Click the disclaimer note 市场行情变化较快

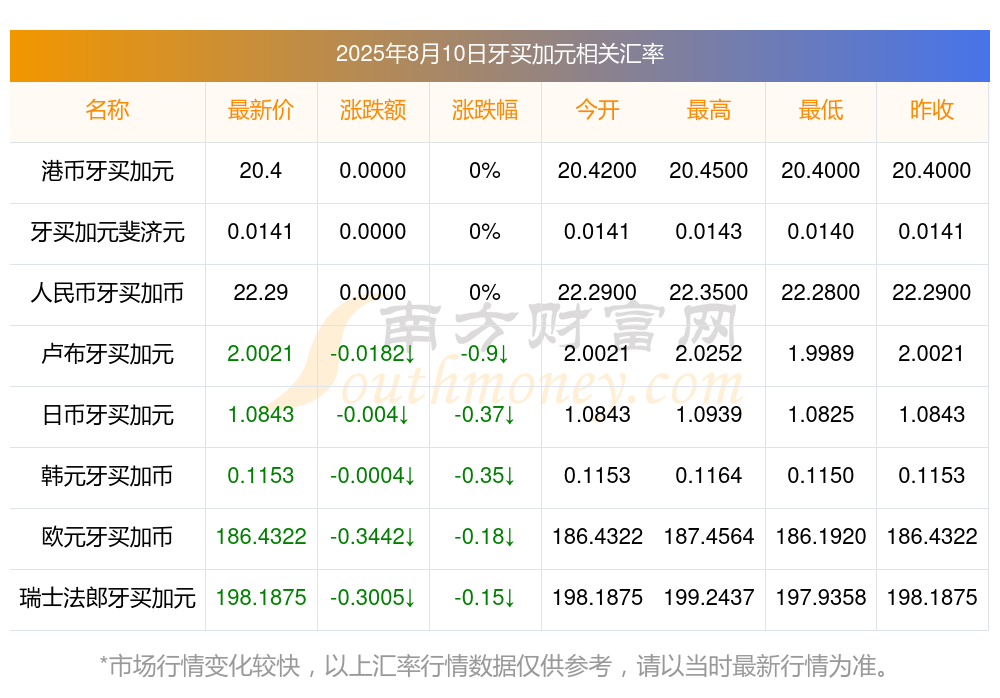494,666
